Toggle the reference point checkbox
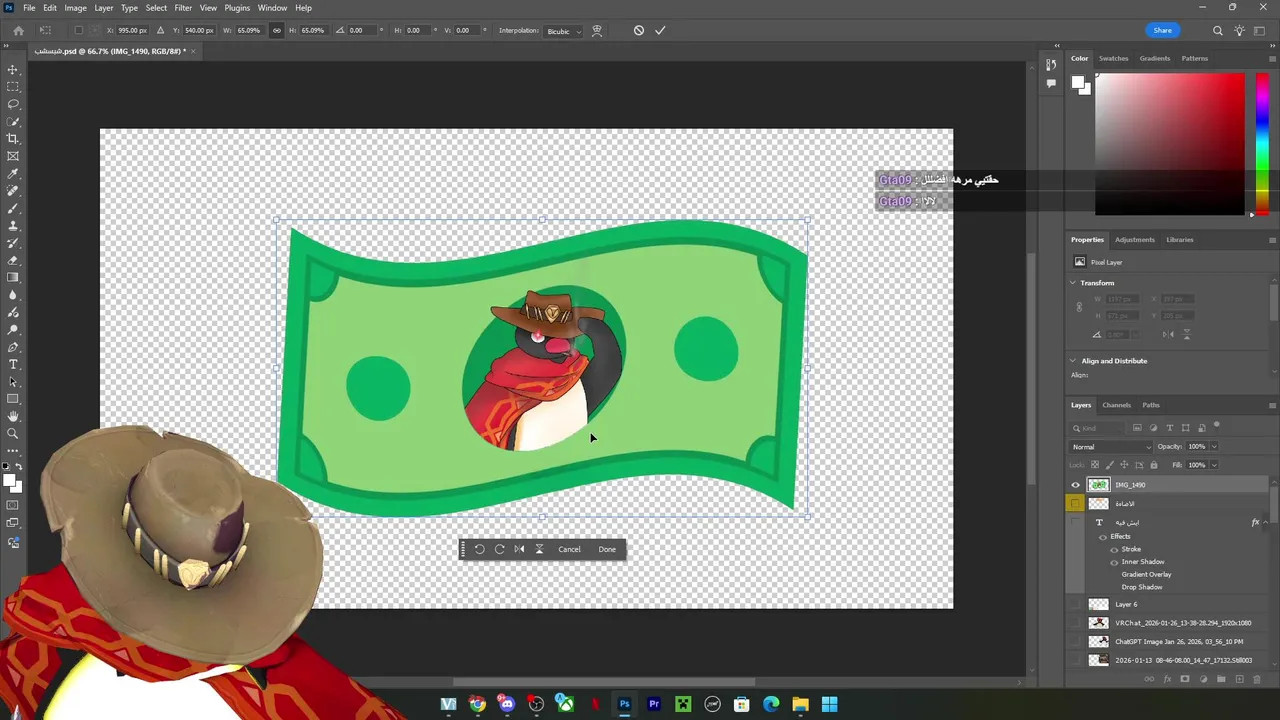The image size is (1280, 720). pos(79,30)
